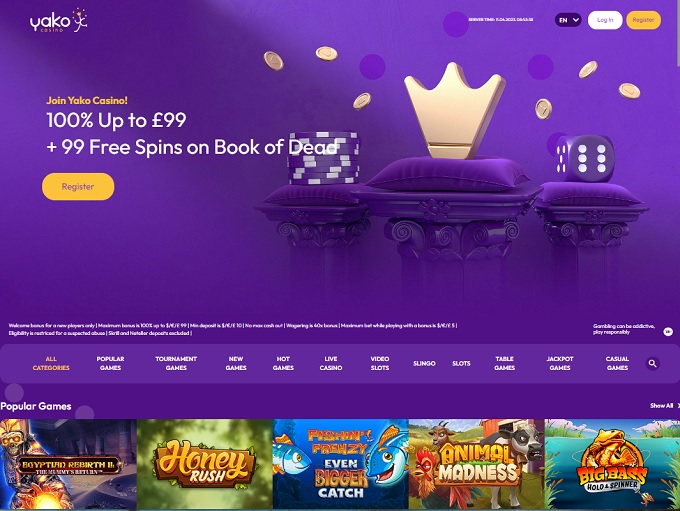Viewport: 680px width, 511px height.
Task: Go to the Live Casino category
Action: [x=331, y=363]
